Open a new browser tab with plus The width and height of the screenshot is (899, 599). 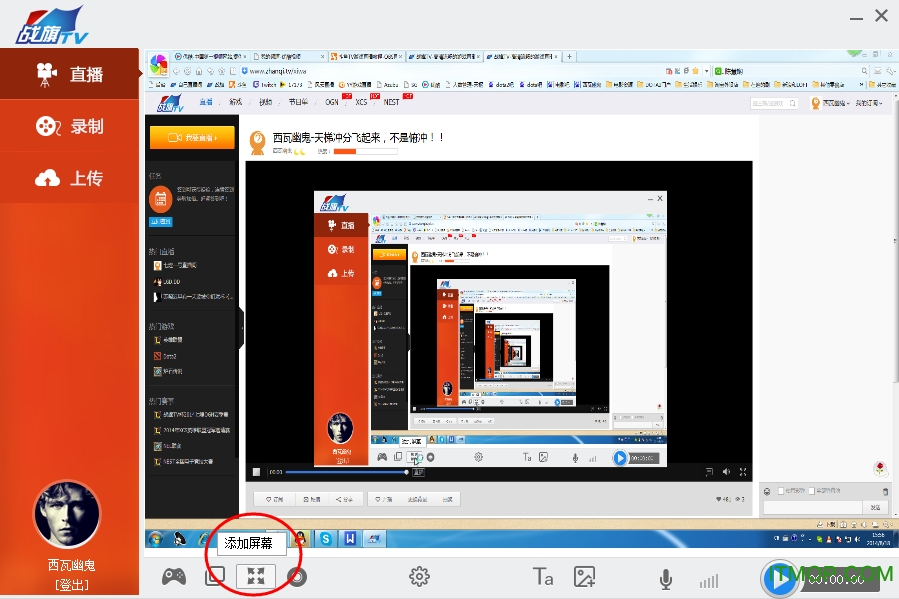[x=569, y=56]
